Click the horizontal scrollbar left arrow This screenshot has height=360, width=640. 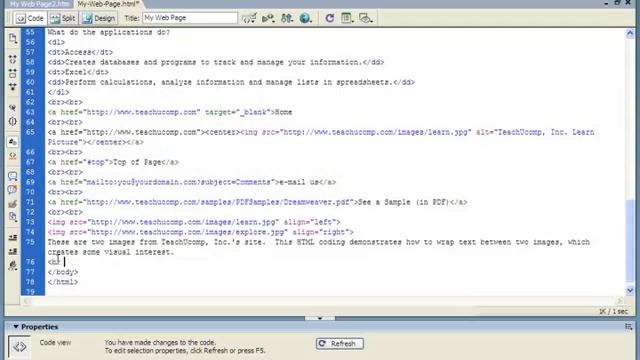pyautogui.click(x=26, y=301)
